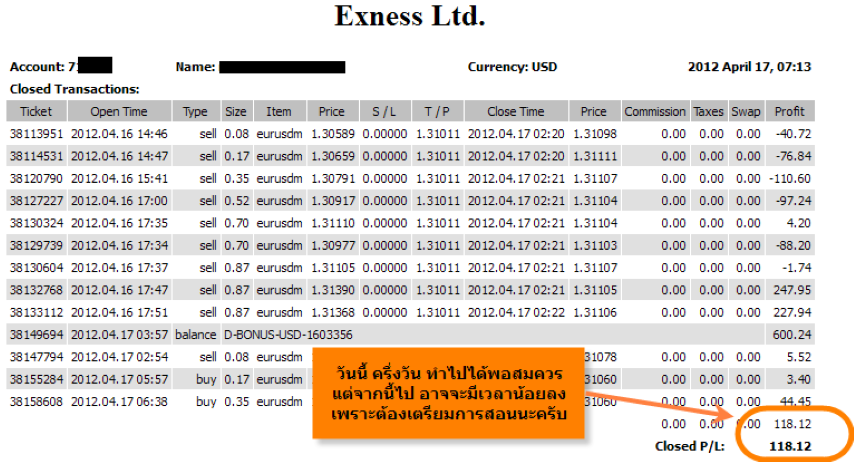Select ticket number 38132768
The height and width of the screenshot is (462, 854).
pos(36,290)
